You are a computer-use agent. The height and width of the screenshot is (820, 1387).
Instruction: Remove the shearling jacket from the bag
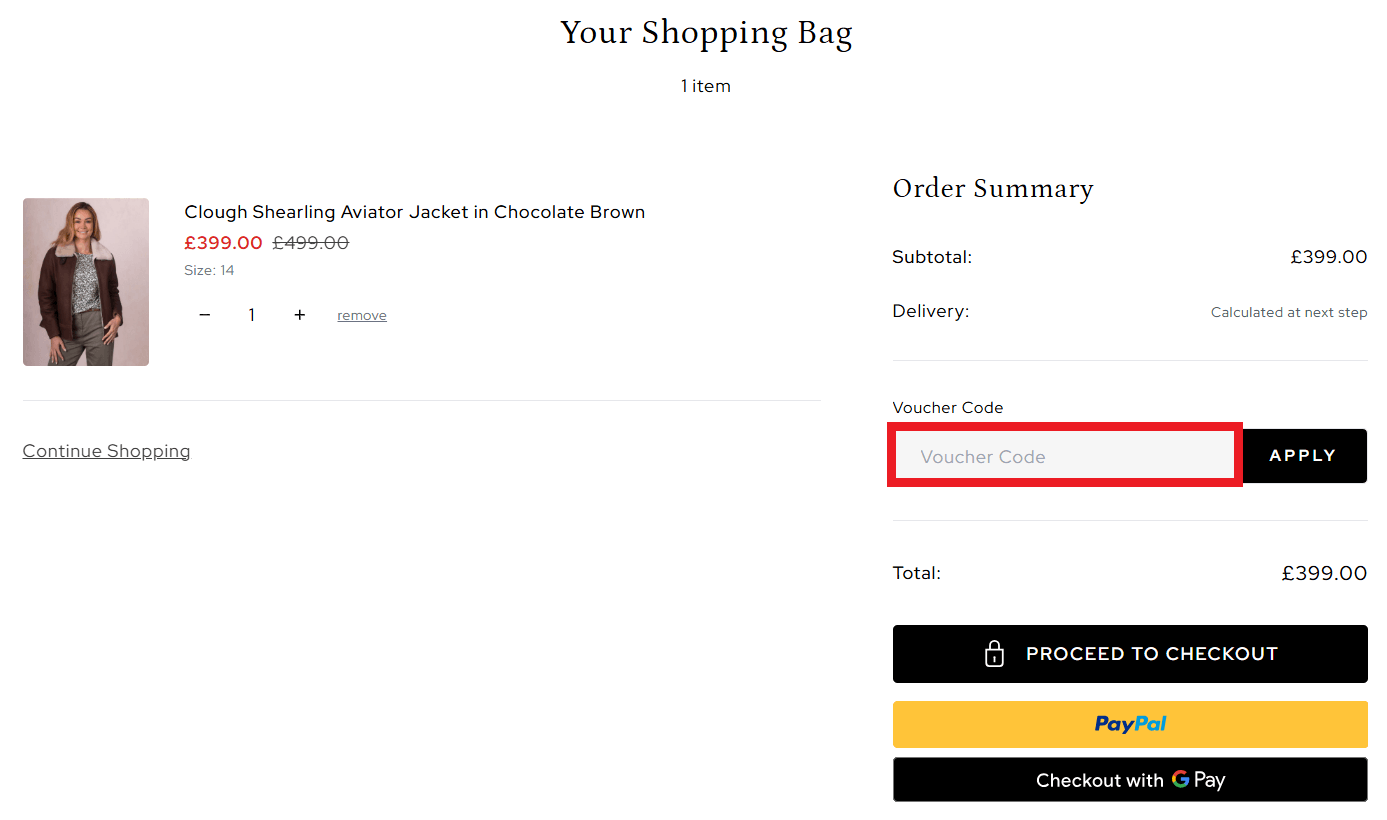[x=361, y=314]
